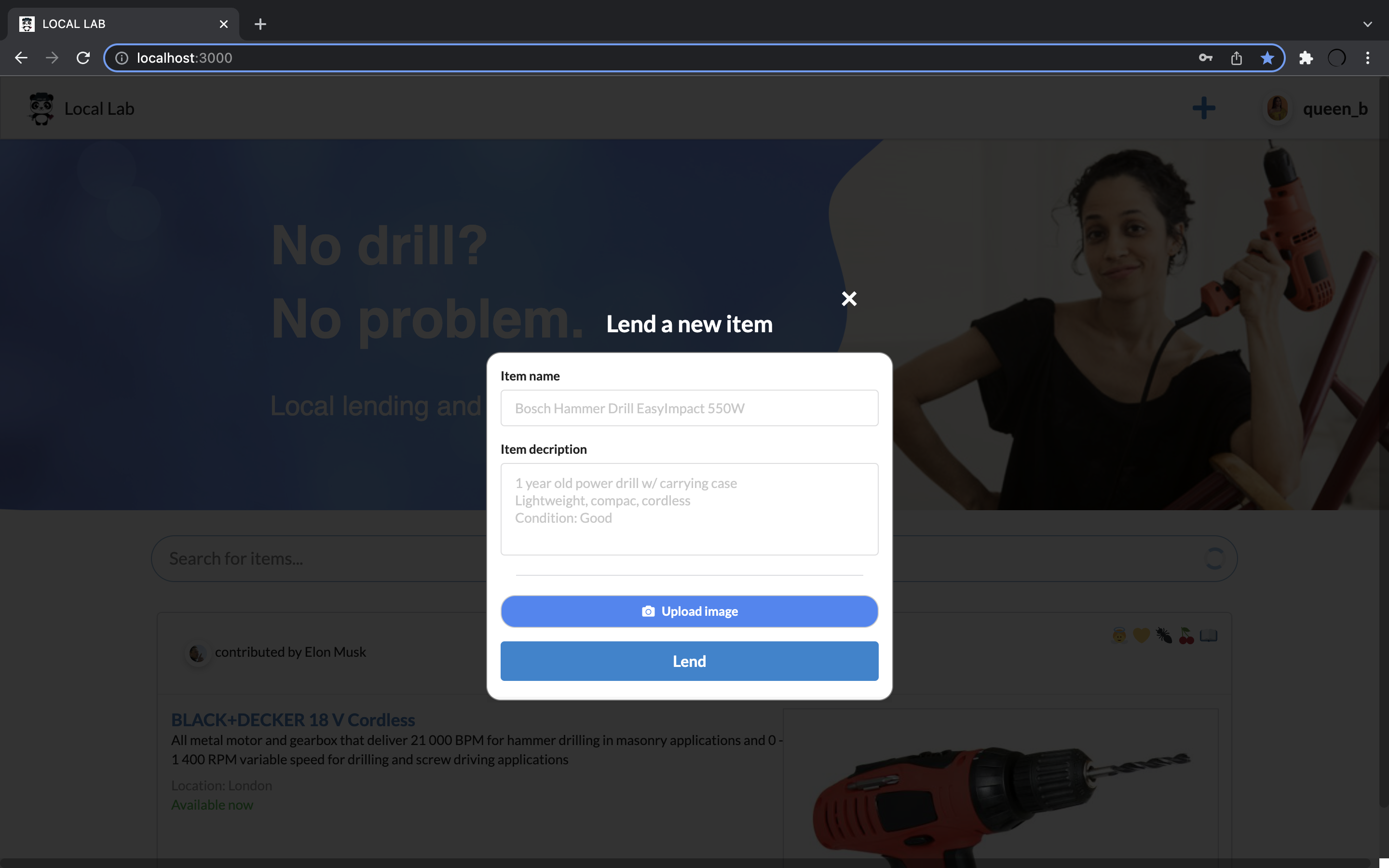Viewport: 1389px width, 868px height.
Task: Click the browser forward arrow
Action: (x=52, y=58)
